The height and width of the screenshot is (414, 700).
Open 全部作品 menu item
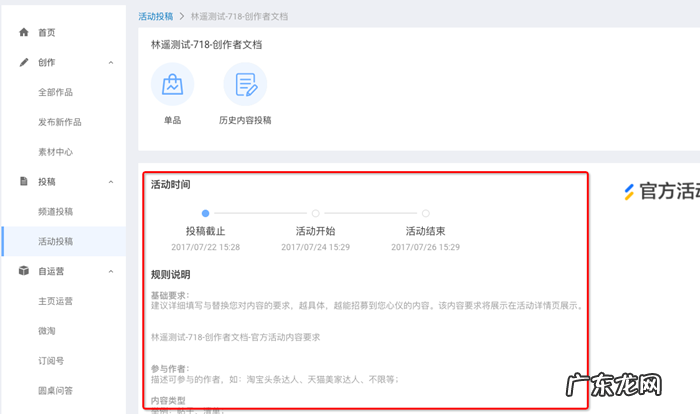pyautogui.click(x=55, y=92)
